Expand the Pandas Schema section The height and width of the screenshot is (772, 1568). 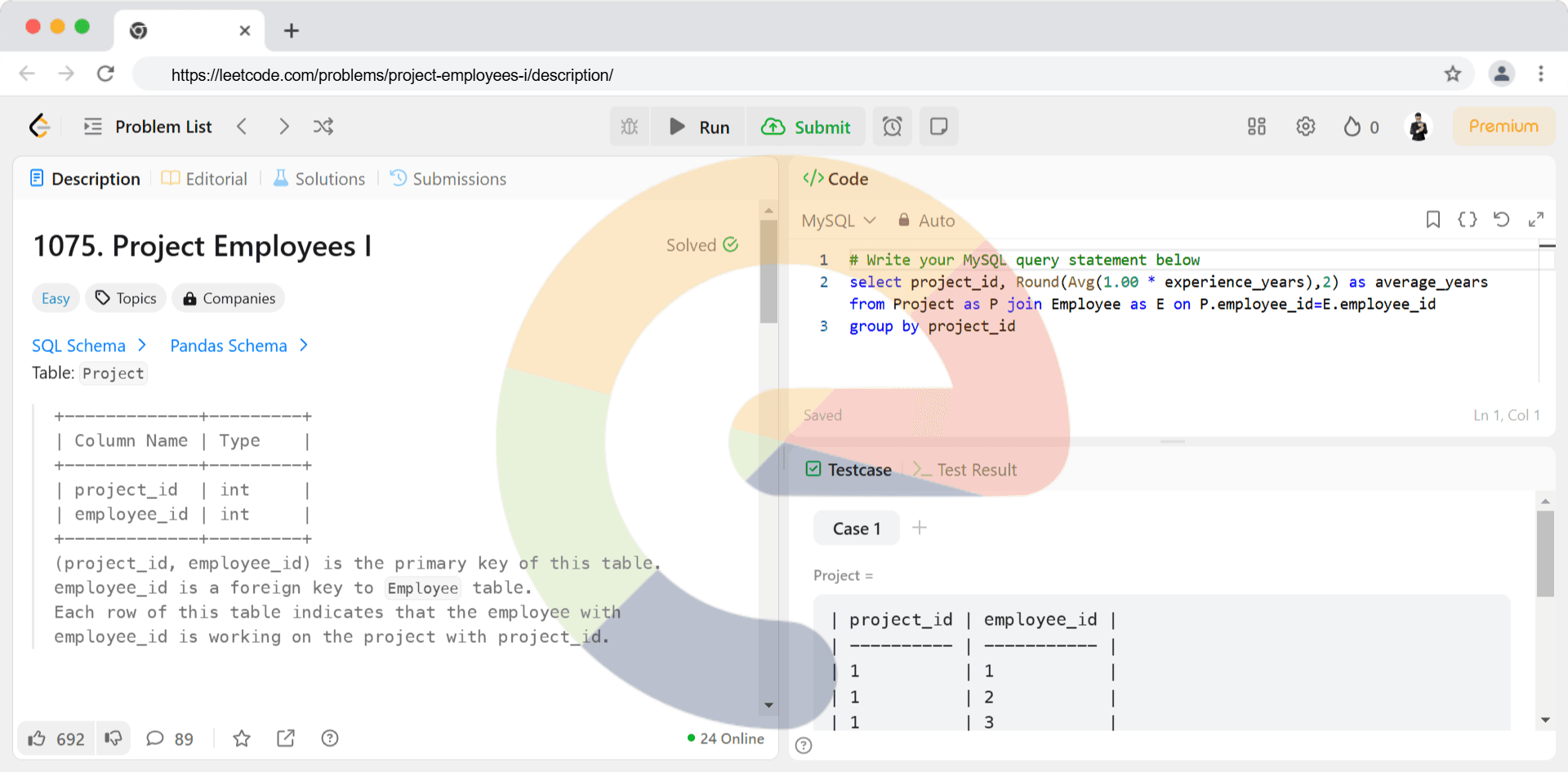tap(238, 346)
